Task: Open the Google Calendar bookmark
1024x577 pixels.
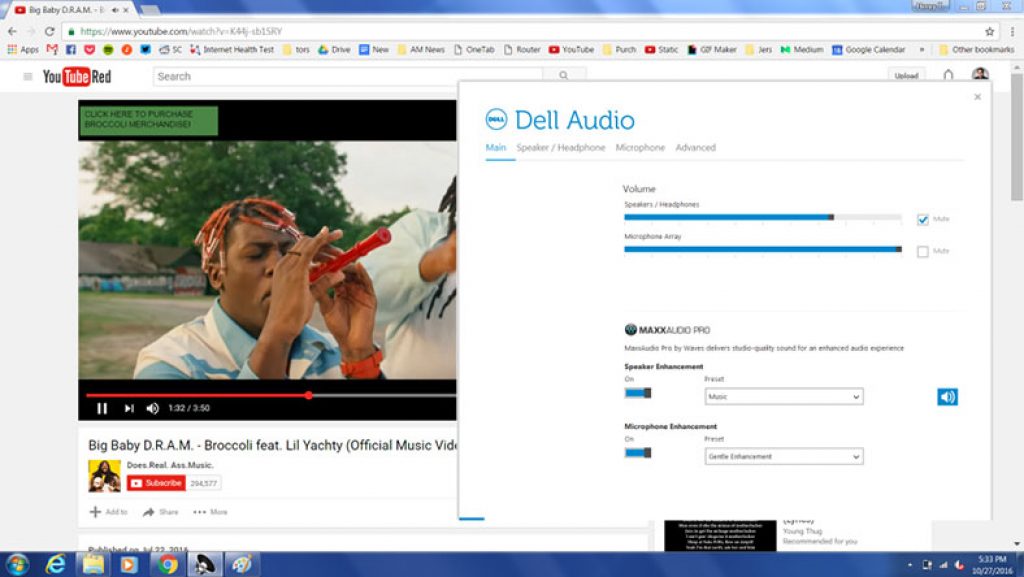Action: [x=869, y=50]
